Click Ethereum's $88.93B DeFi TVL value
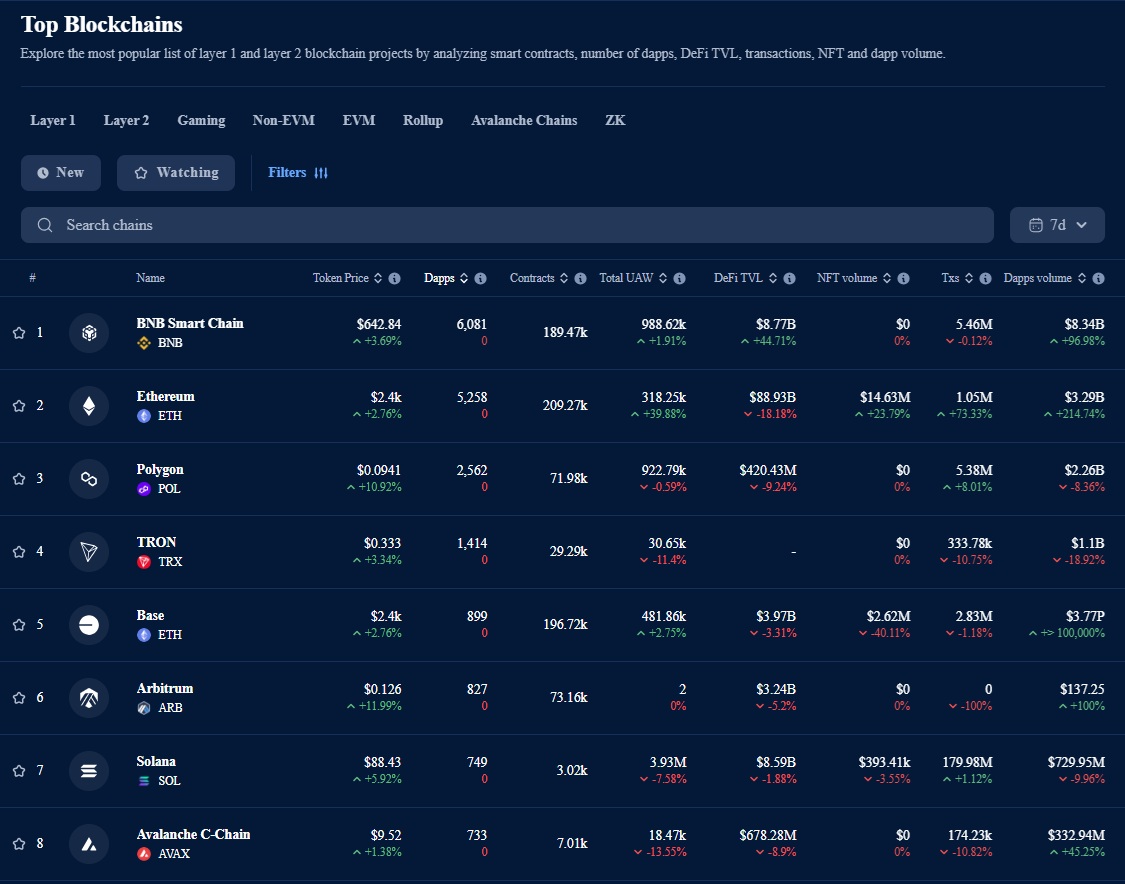The image size is (1125, 884). pos(773,398)
